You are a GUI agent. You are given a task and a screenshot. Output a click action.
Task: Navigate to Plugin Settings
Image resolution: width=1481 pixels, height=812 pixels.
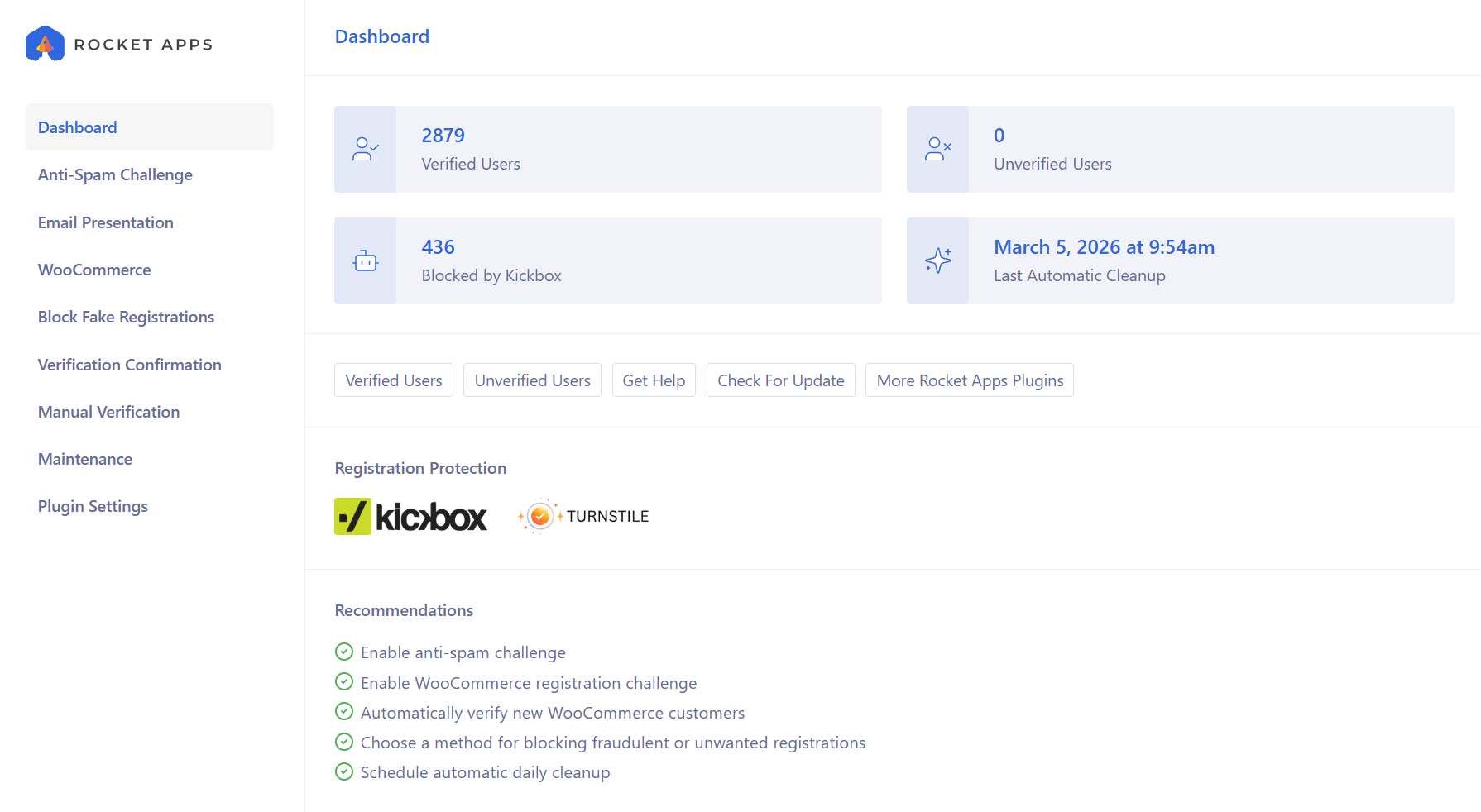pyautogui.click(x=93, y=507)
